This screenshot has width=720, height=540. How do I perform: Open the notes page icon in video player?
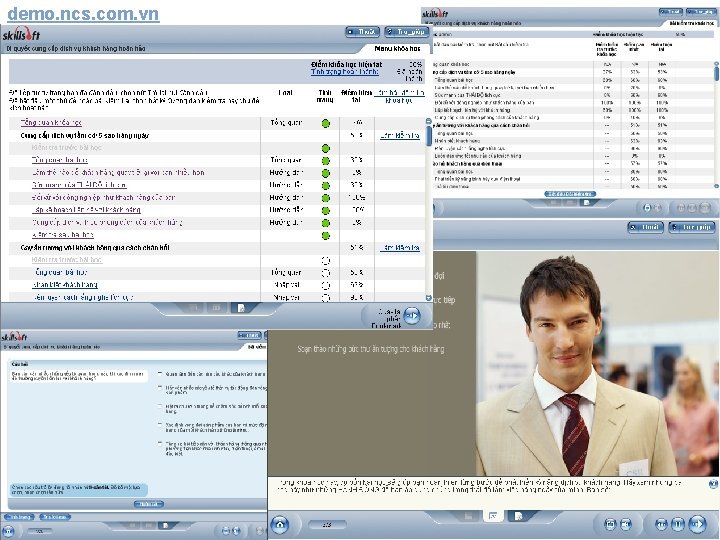518,516
